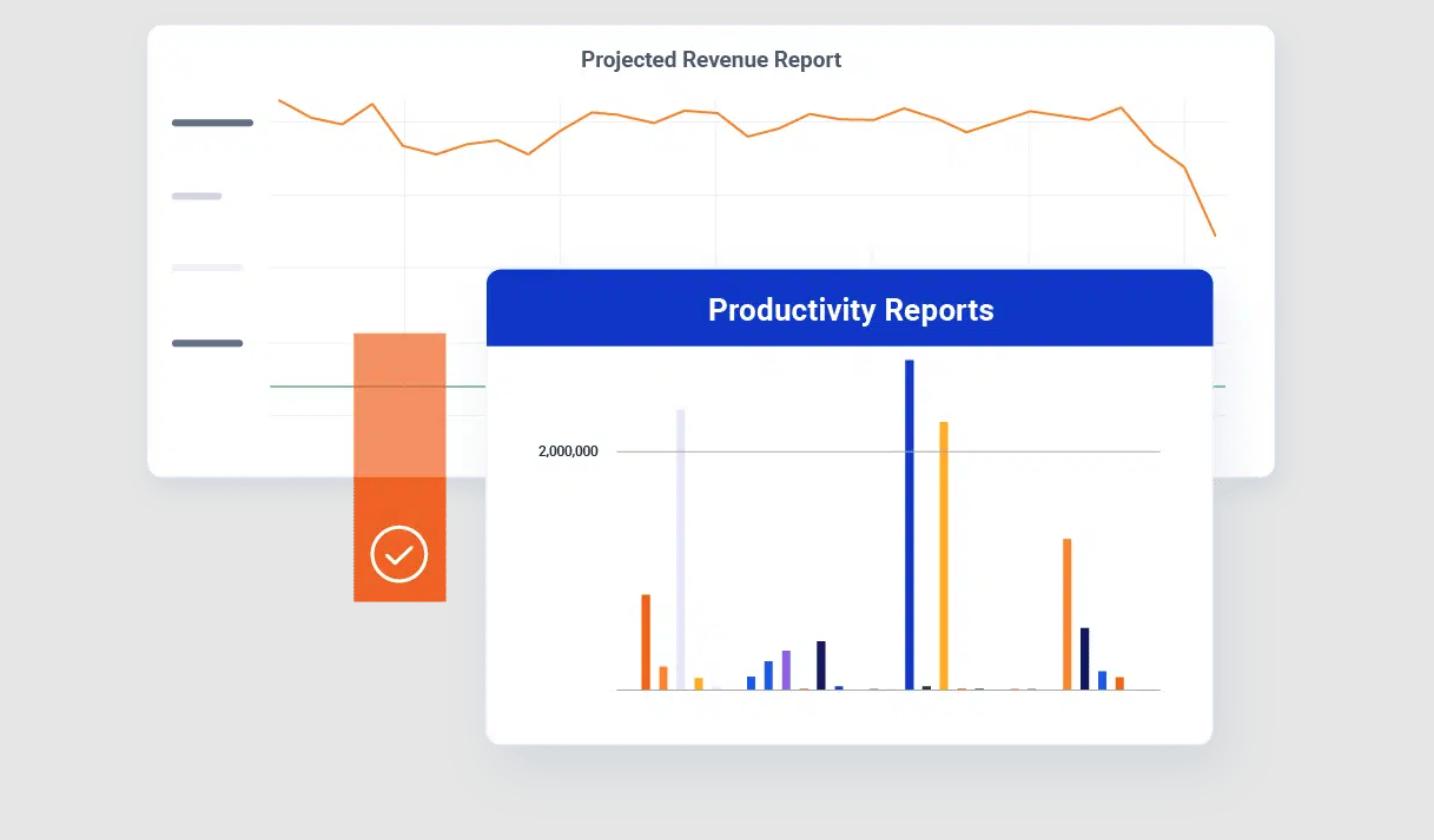Click the bottom dark gray legend line

coord(207,343)
